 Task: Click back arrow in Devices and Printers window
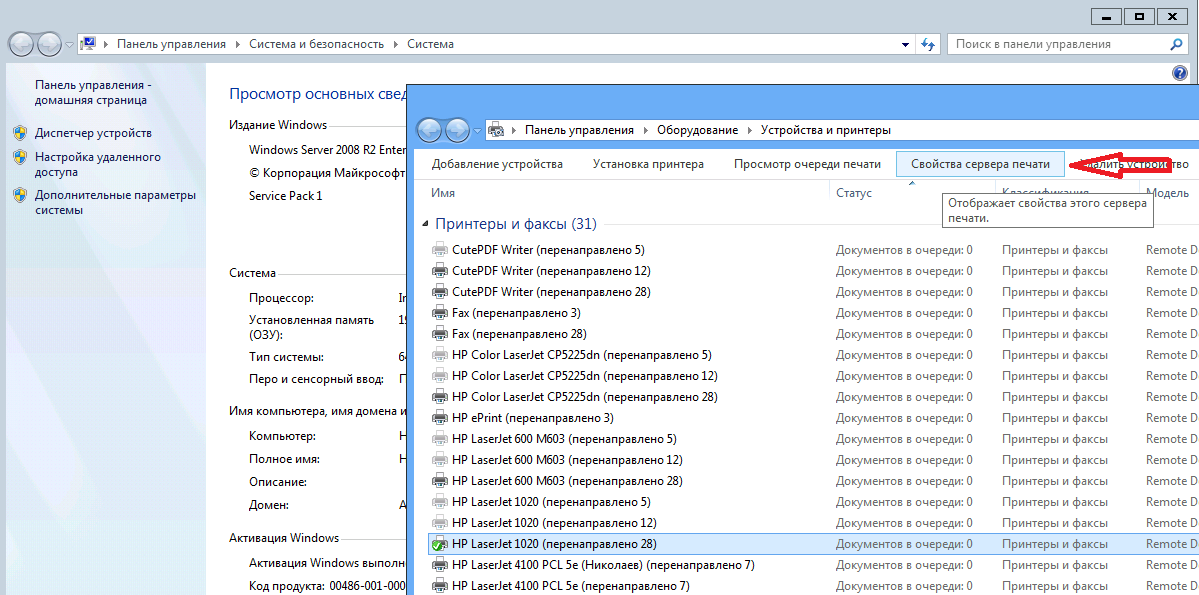[431, 130]
